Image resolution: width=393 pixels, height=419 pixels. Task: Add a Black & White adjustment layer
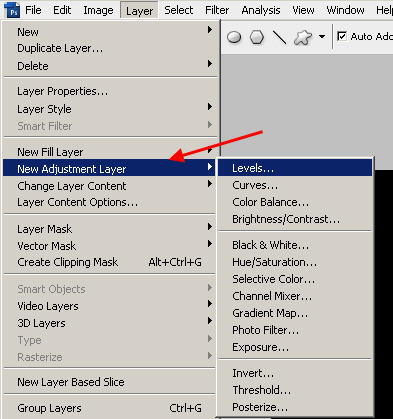coord(295,245)
